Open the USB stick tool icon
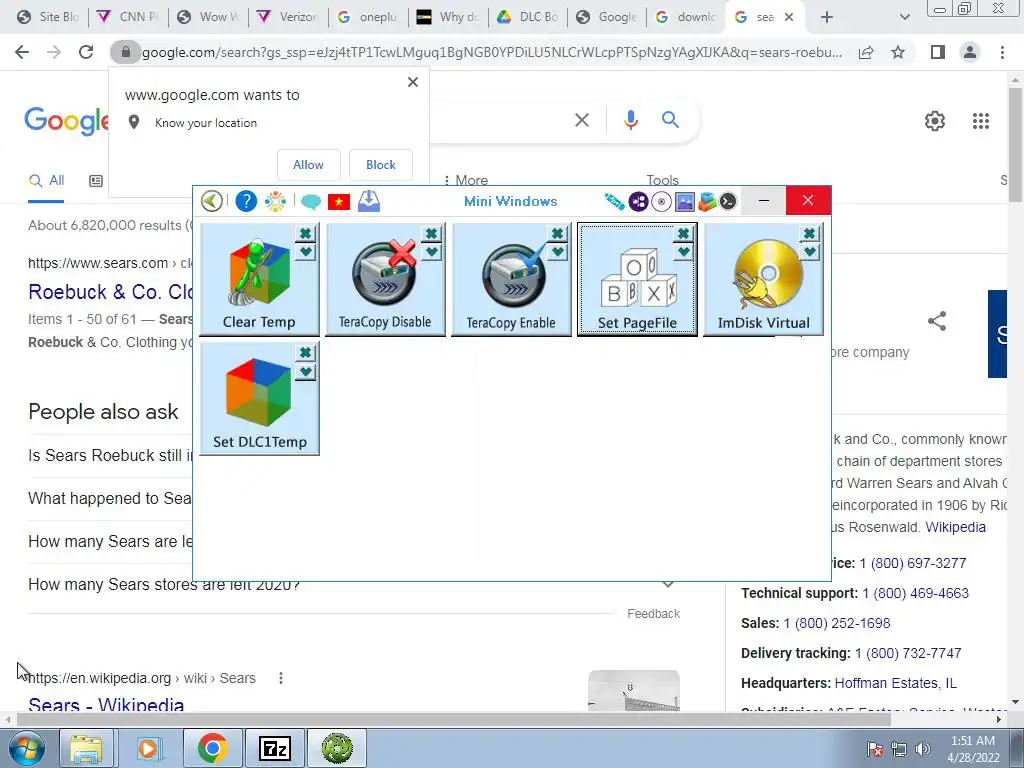Viewport: 1024px width, 768px height. [614, 202]
